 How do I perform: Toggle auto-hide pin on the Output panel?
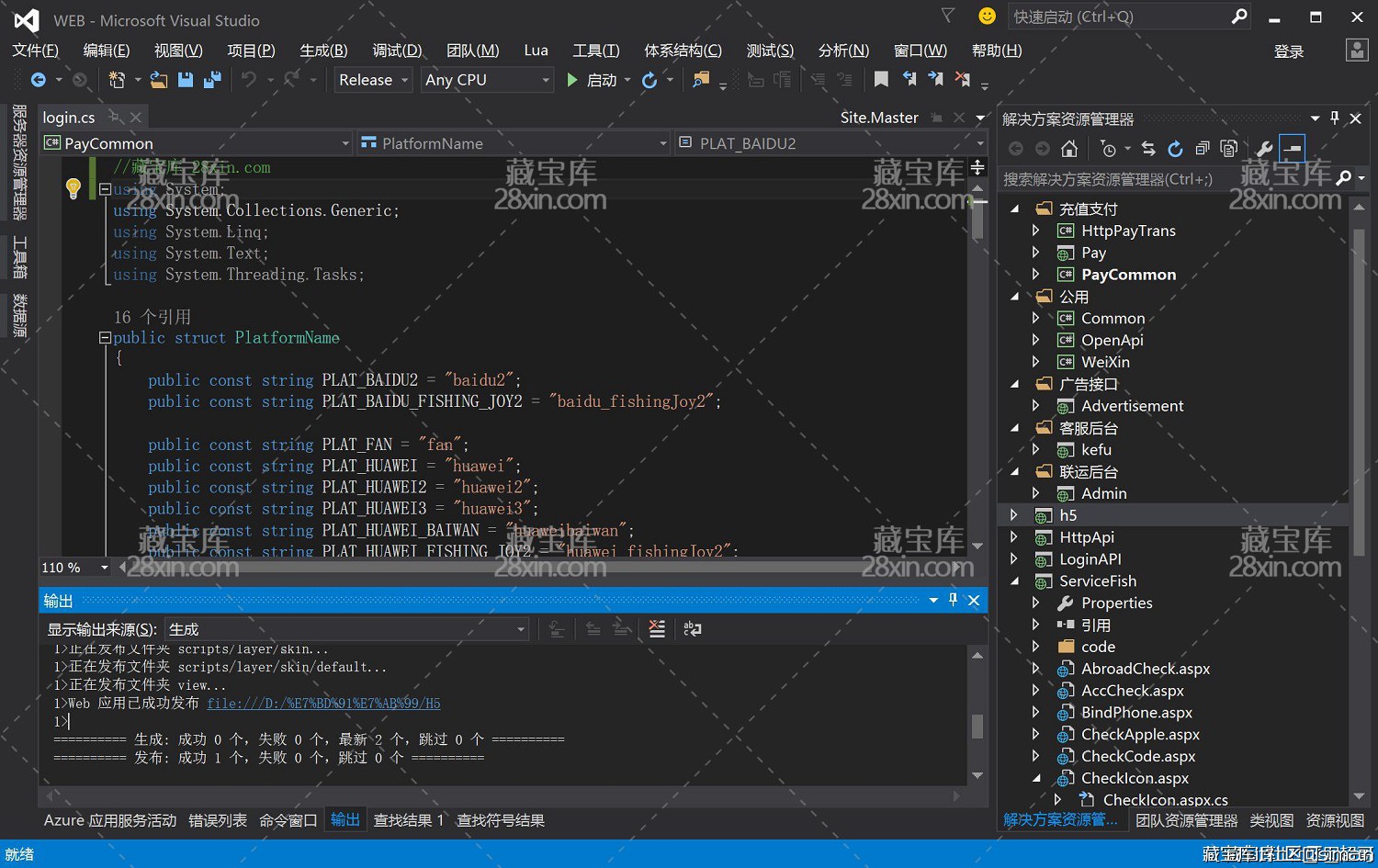(953, 600)
